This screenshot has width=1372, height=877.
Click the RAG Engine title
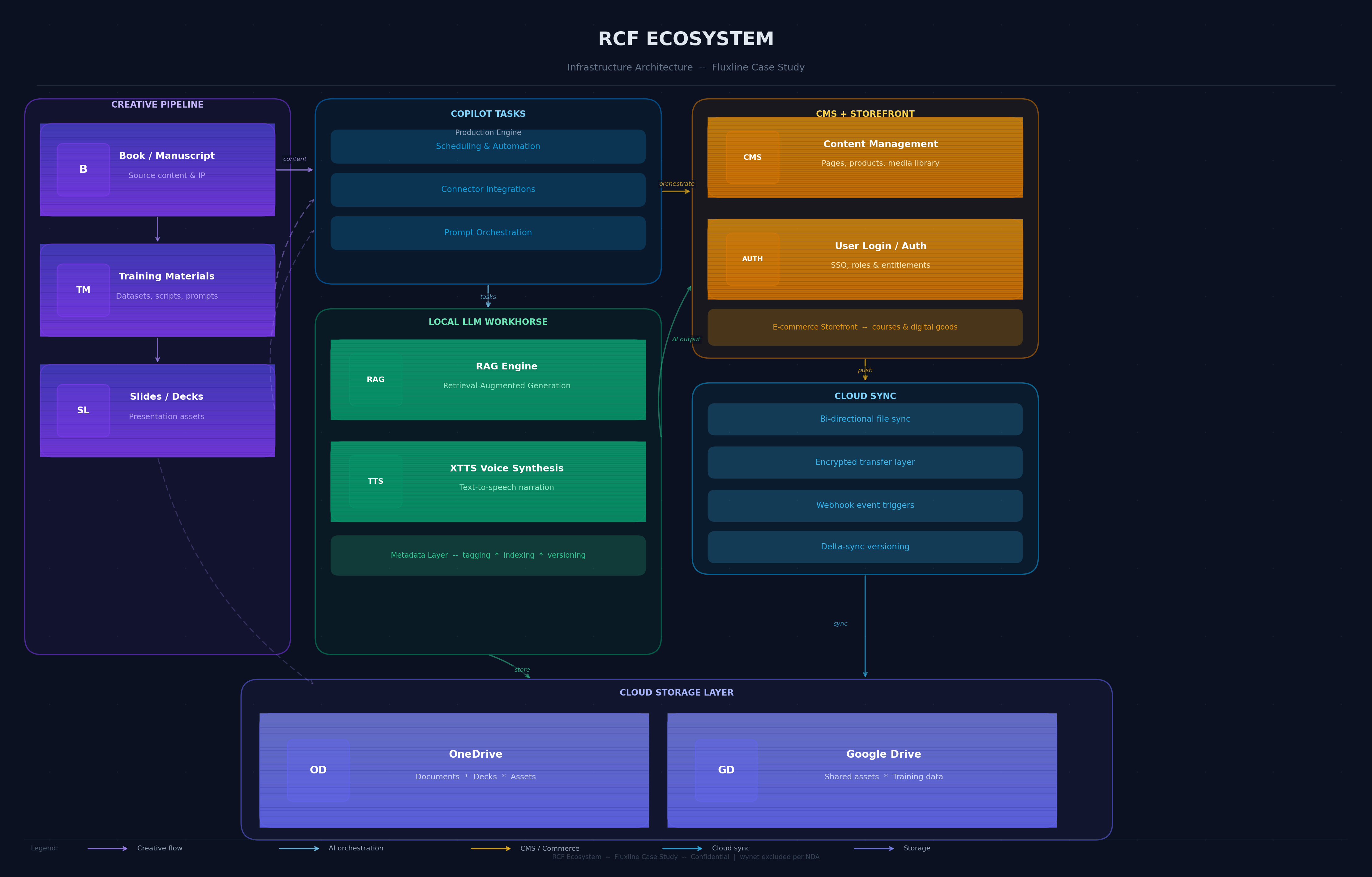tap(506, 367)
